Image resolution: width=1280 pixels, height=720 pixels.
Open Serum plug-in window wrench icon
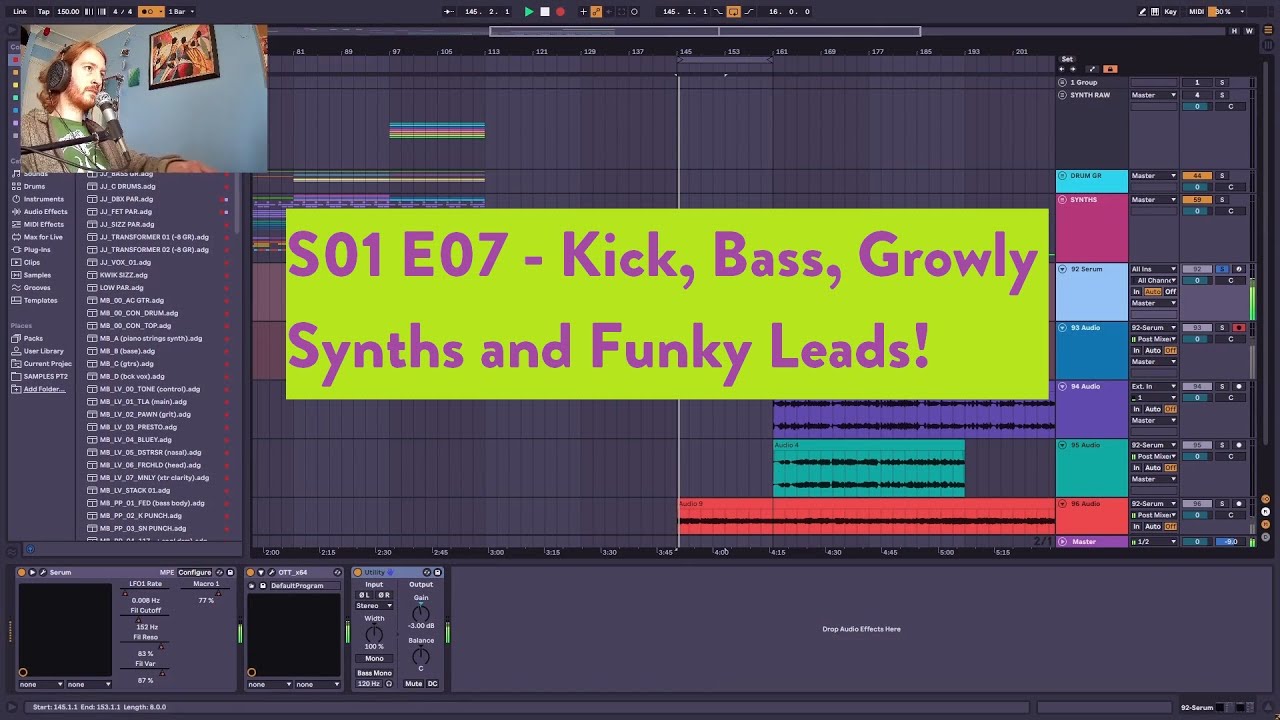coord(43,572)
